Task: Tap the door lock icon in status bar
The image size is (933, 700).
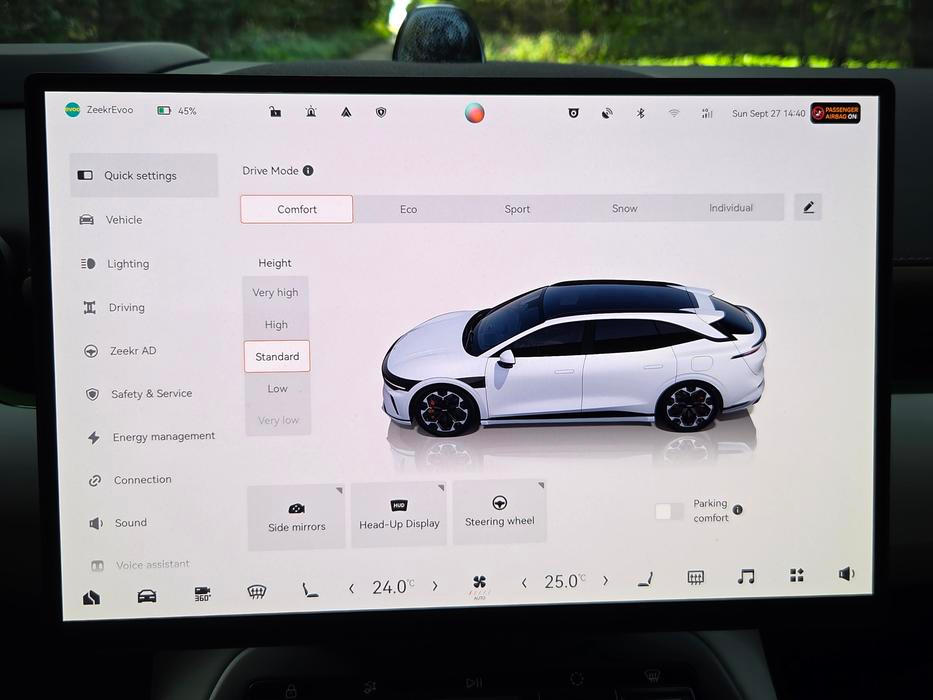Action: (x=275, y=111)
